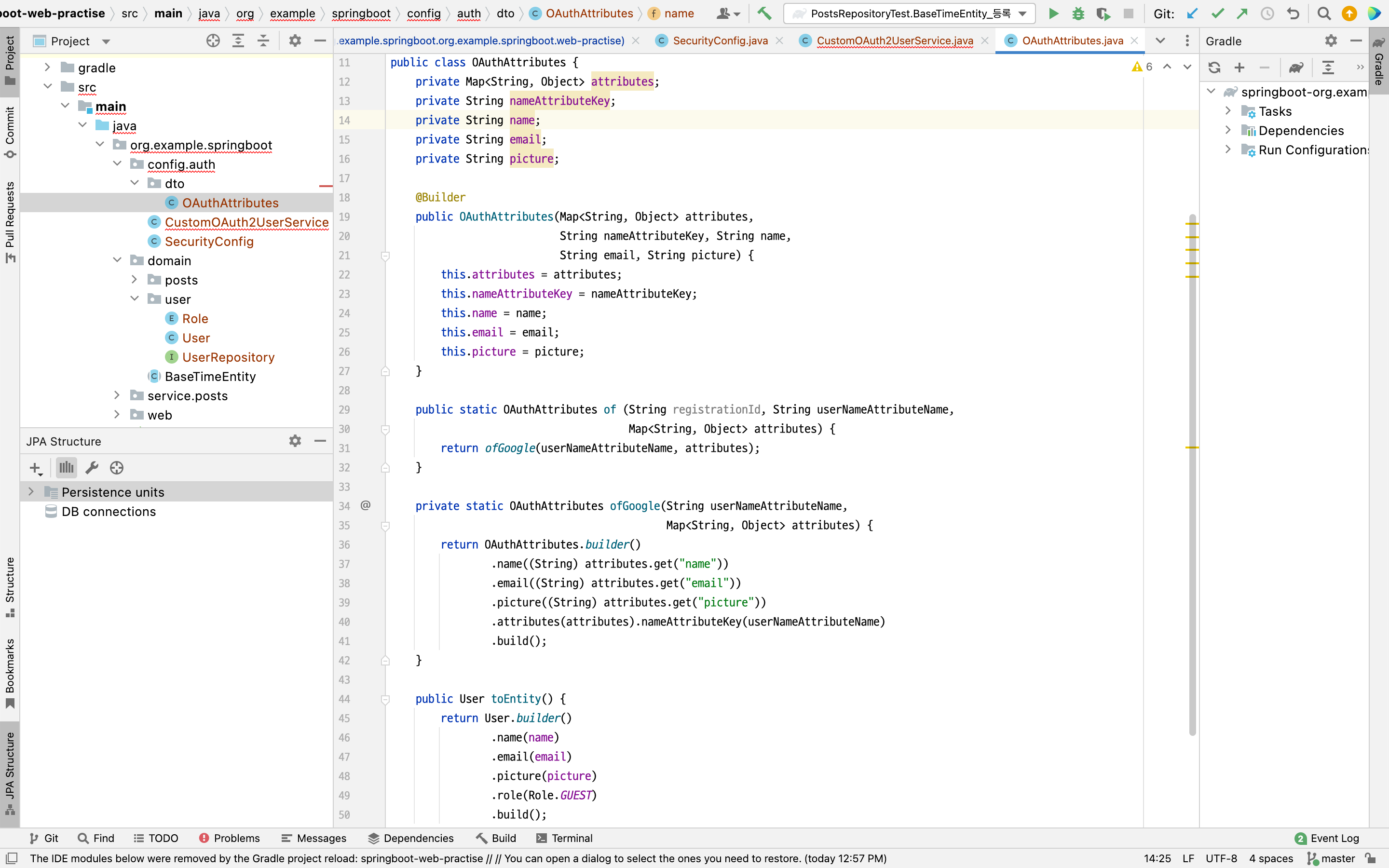Expand the posts package under domain
1389x868 pixels.
134,280
